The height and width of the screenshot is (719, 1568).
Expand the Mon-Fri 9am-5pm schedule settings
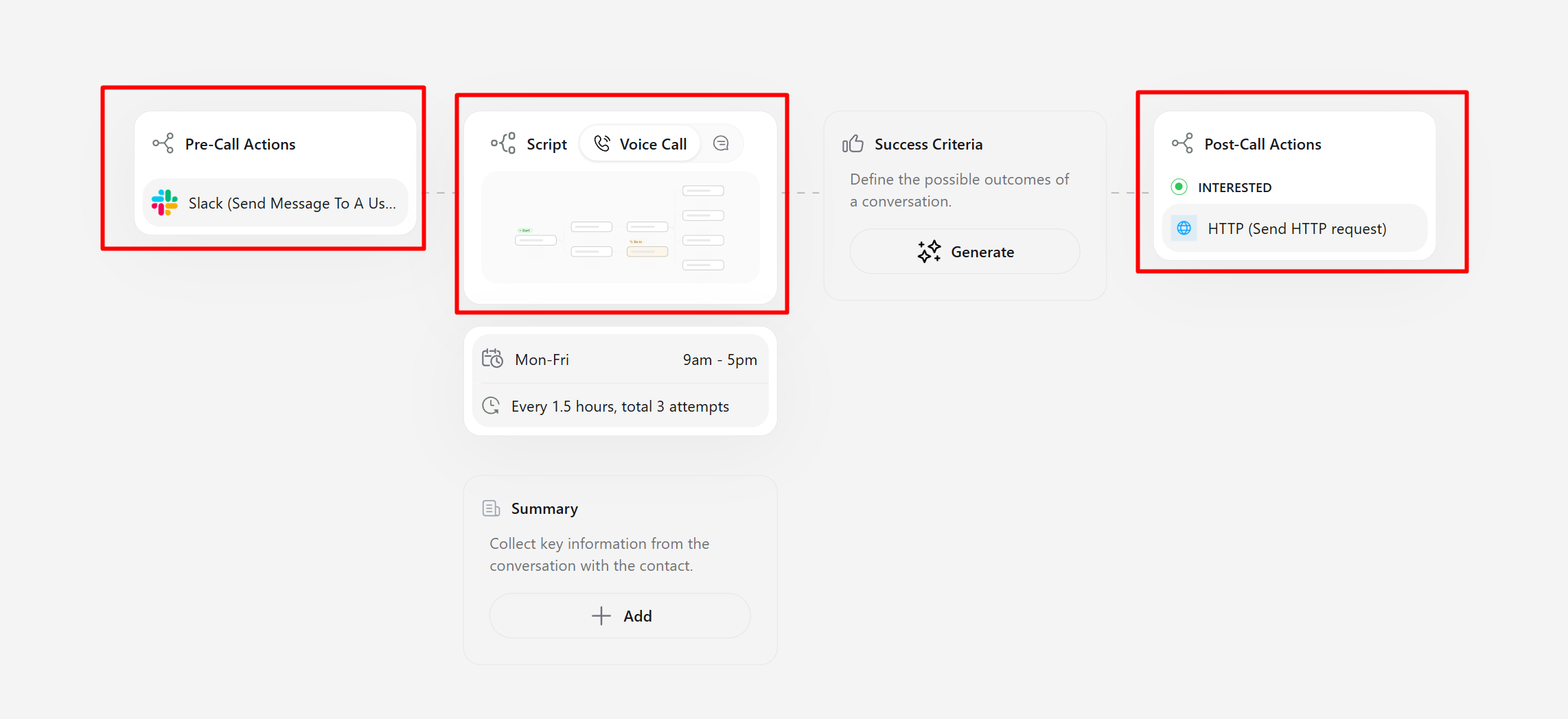(x=619, y=359)
